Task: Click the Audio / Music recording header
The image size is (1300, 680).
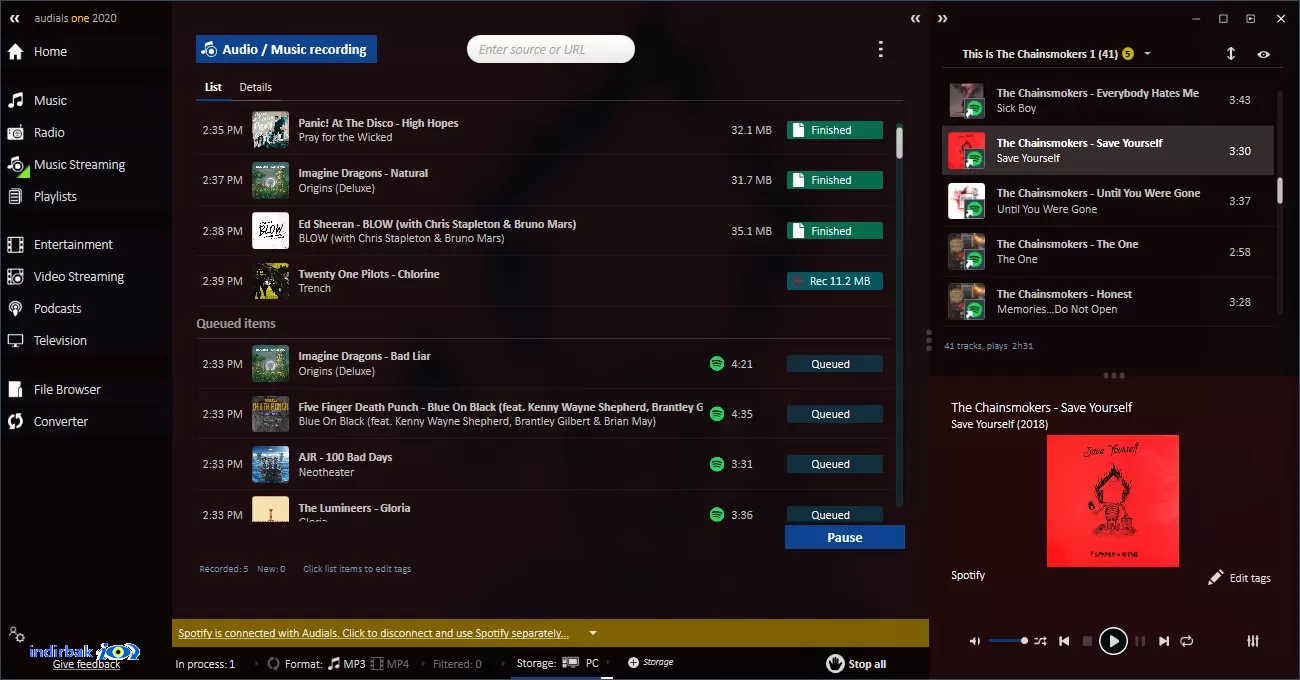Action: tap(286, 49)
